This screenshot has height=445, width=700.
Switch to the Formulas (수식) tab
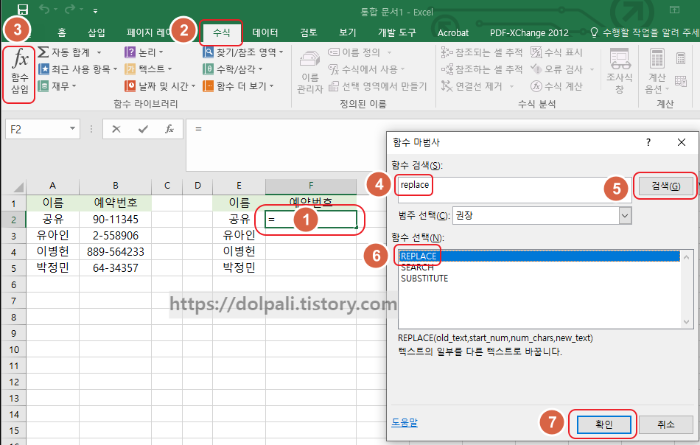(x=221, y=33)
